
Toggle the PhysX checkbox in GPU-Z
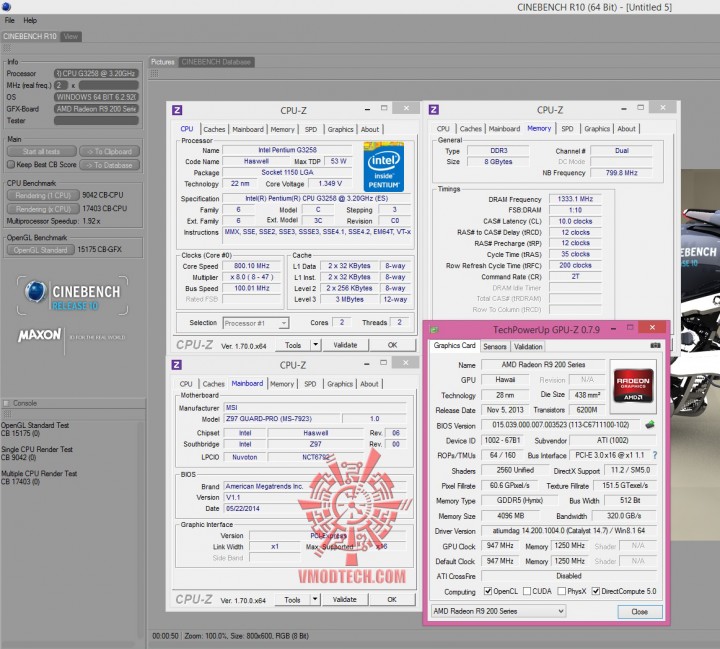[x=561, y=591]
